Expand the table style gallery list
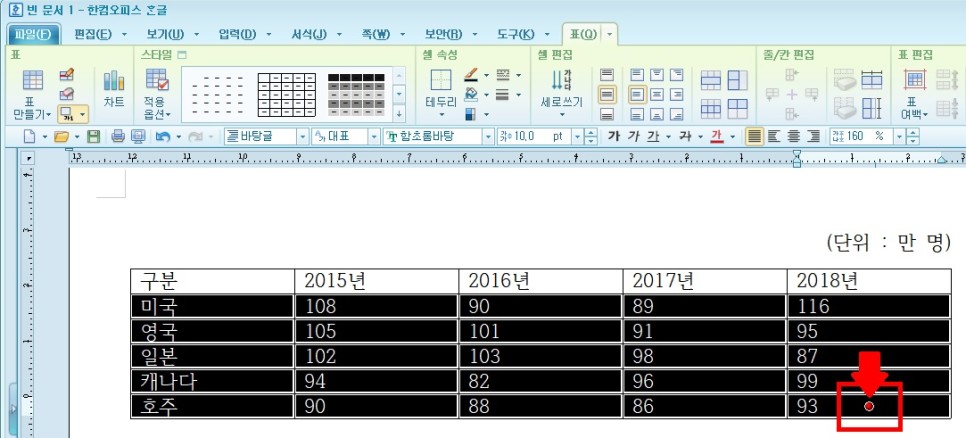This screenshot has height=438, width=966. [x=399, y=114]
